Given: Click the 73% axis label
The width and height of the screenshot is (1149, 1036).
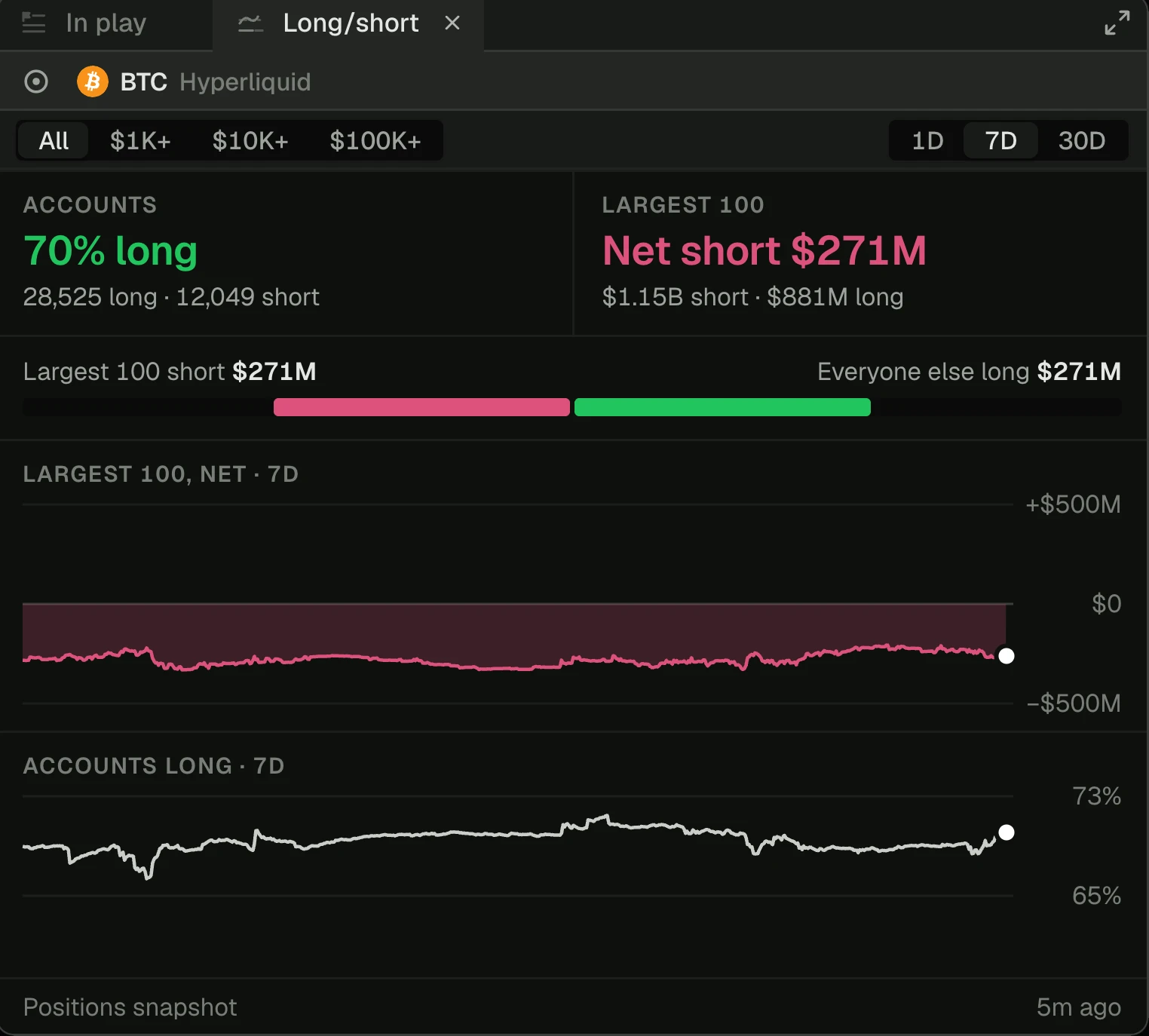Looking at the screenshot, I should point(1096,796).
